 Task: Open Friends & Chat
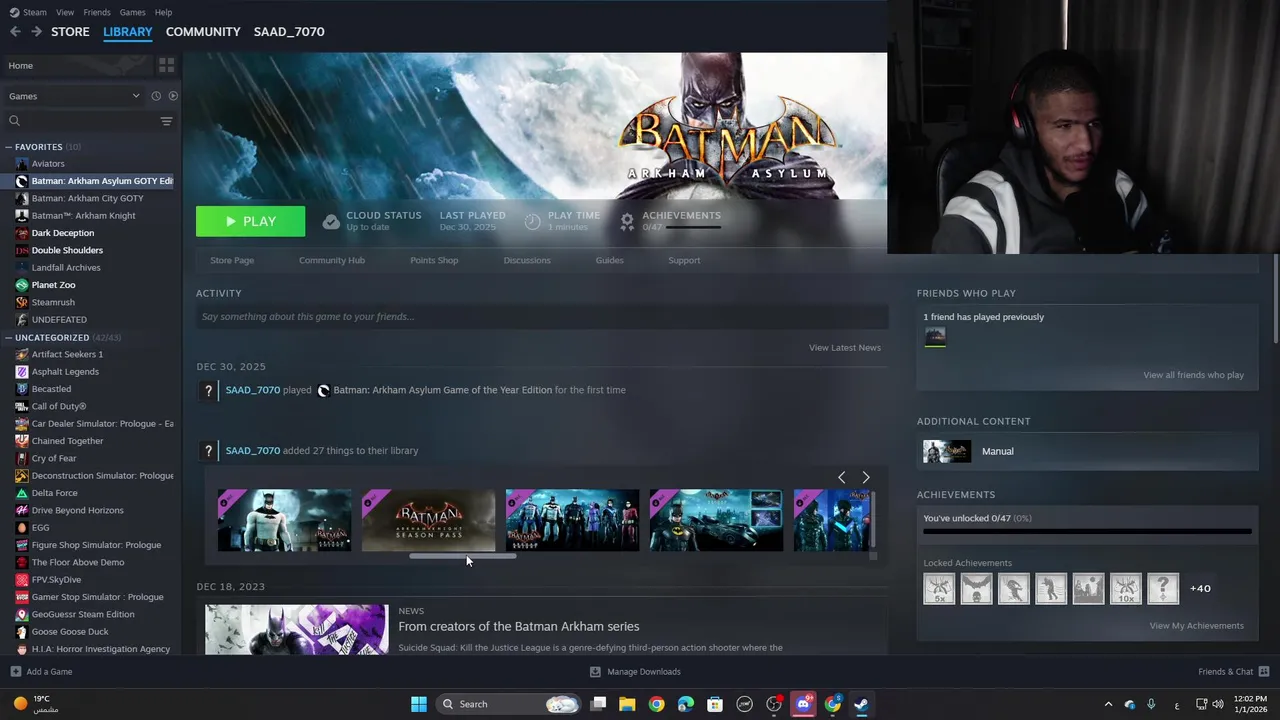coord(1233,672)
